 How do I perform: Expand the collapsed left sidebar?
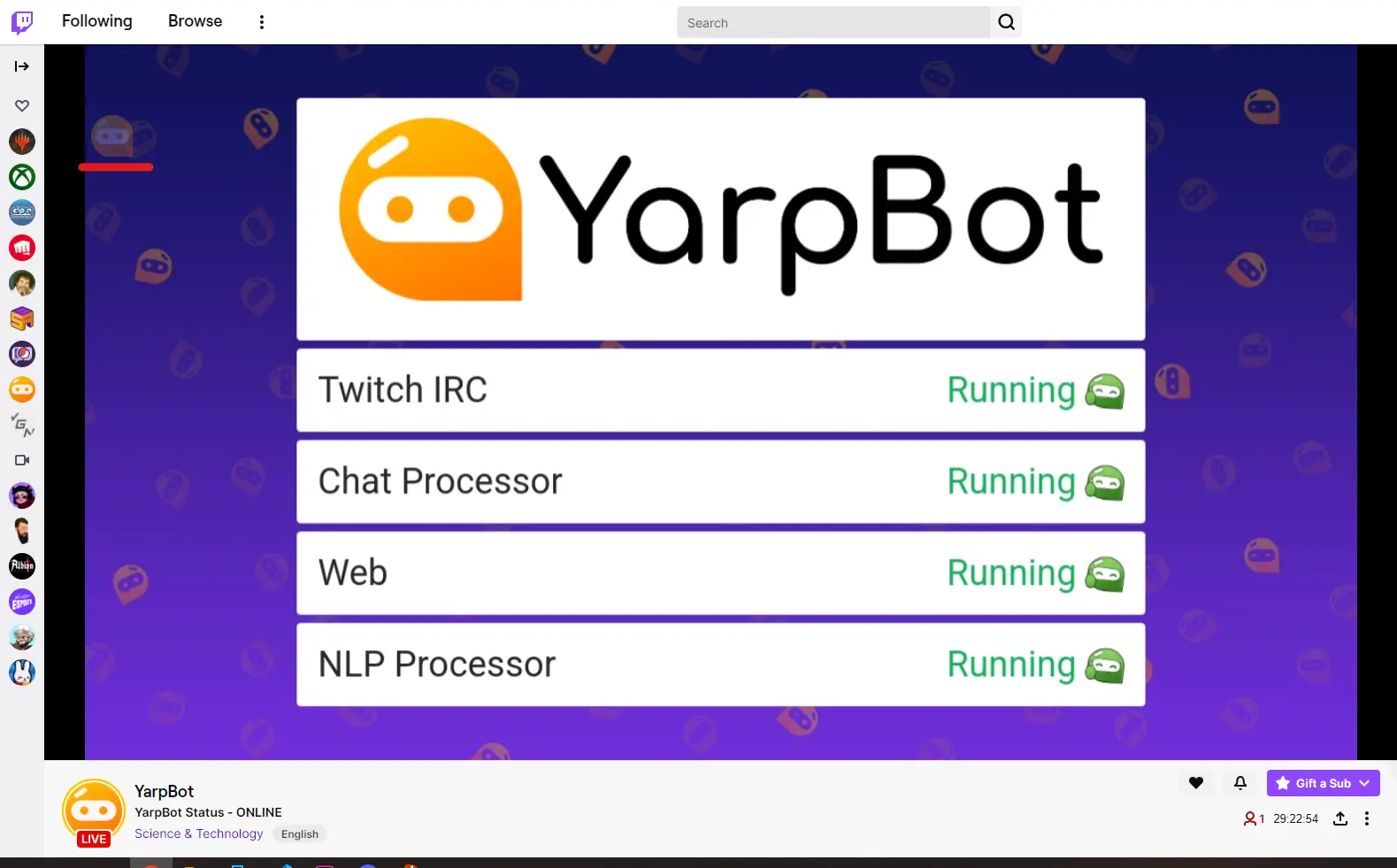click(22, 66)
